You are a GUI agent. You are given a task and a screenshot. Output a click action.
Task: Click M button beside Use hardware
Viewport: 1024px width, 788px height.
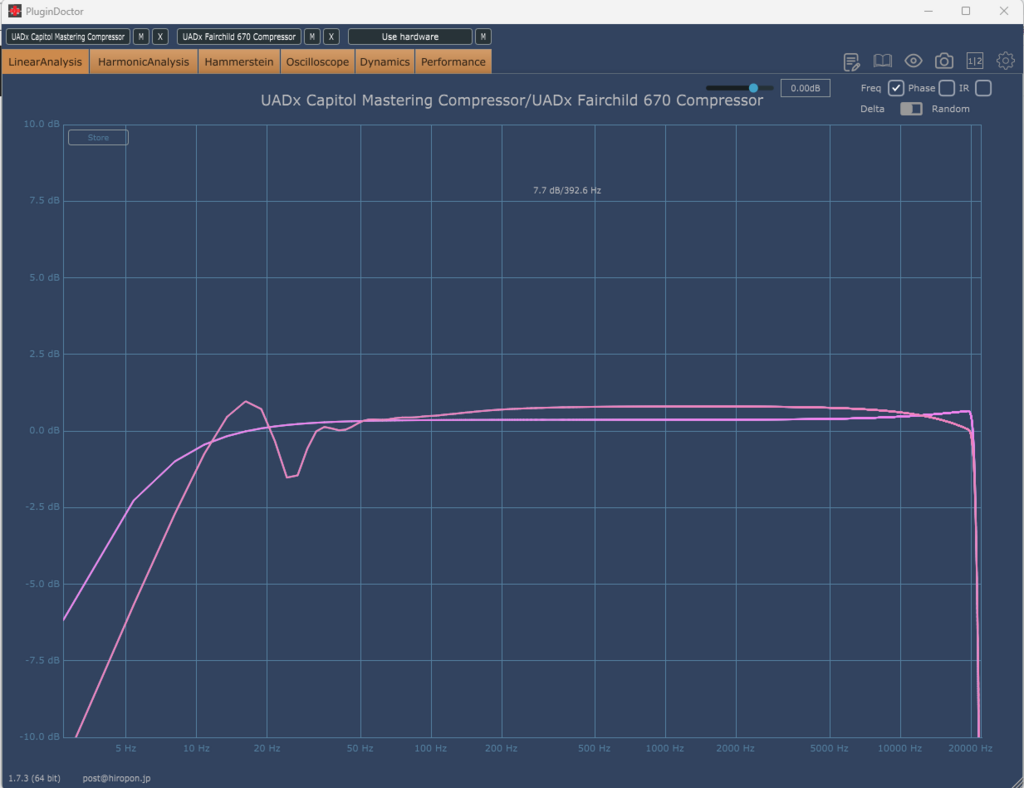tap(483, 37)
